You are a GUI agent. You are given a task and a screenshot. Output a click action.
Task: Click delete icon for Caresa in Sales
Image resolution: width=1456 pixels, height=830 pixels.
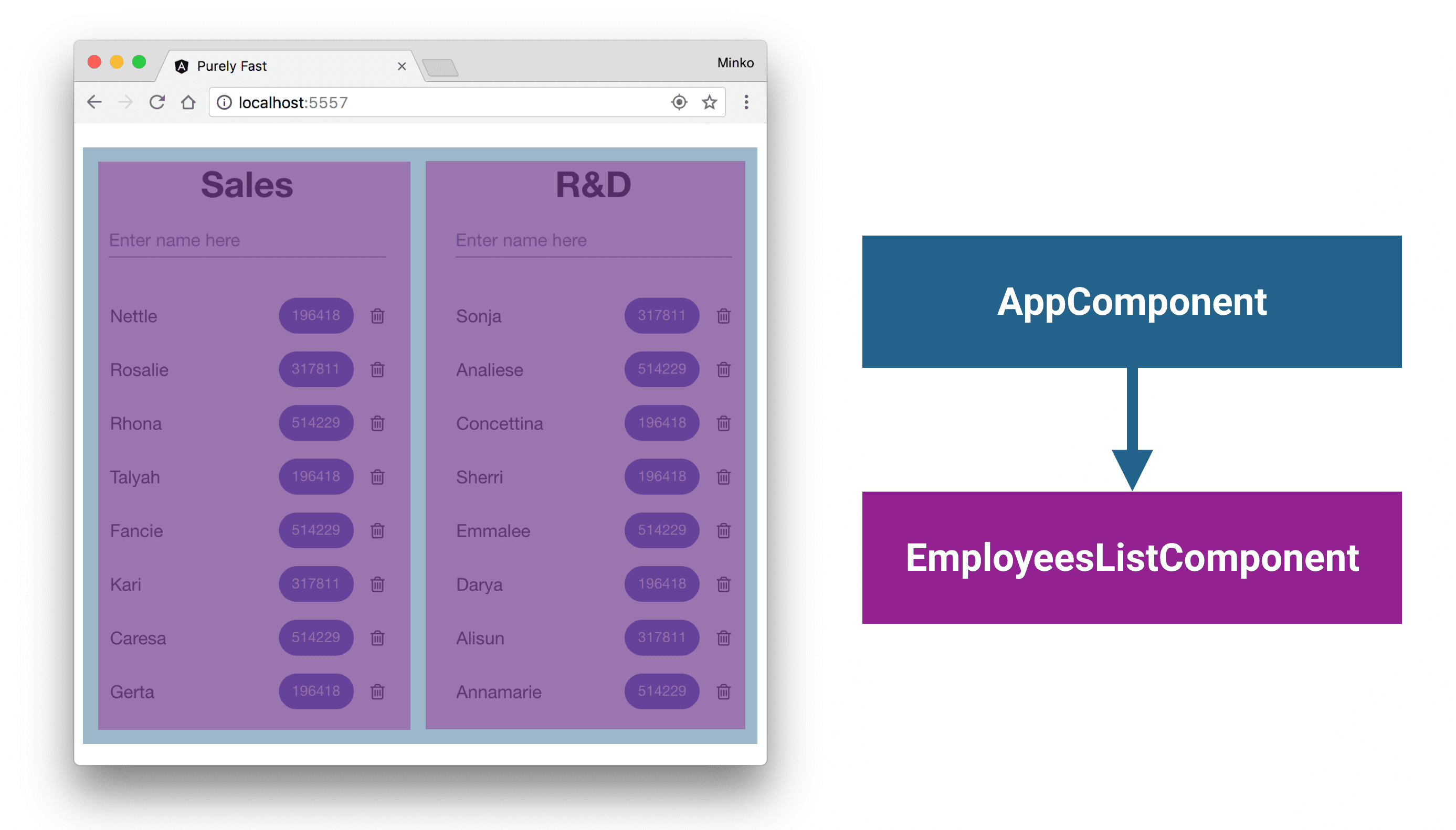380,637
